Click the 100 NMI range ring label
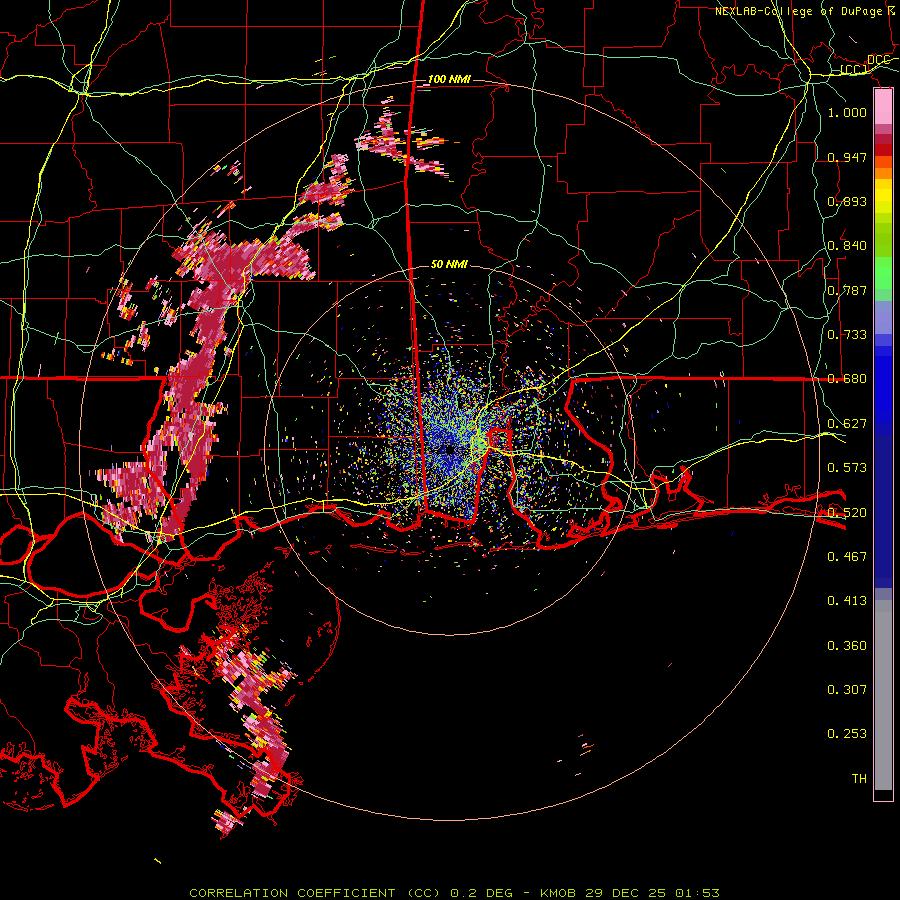 (x=449, y=79)
